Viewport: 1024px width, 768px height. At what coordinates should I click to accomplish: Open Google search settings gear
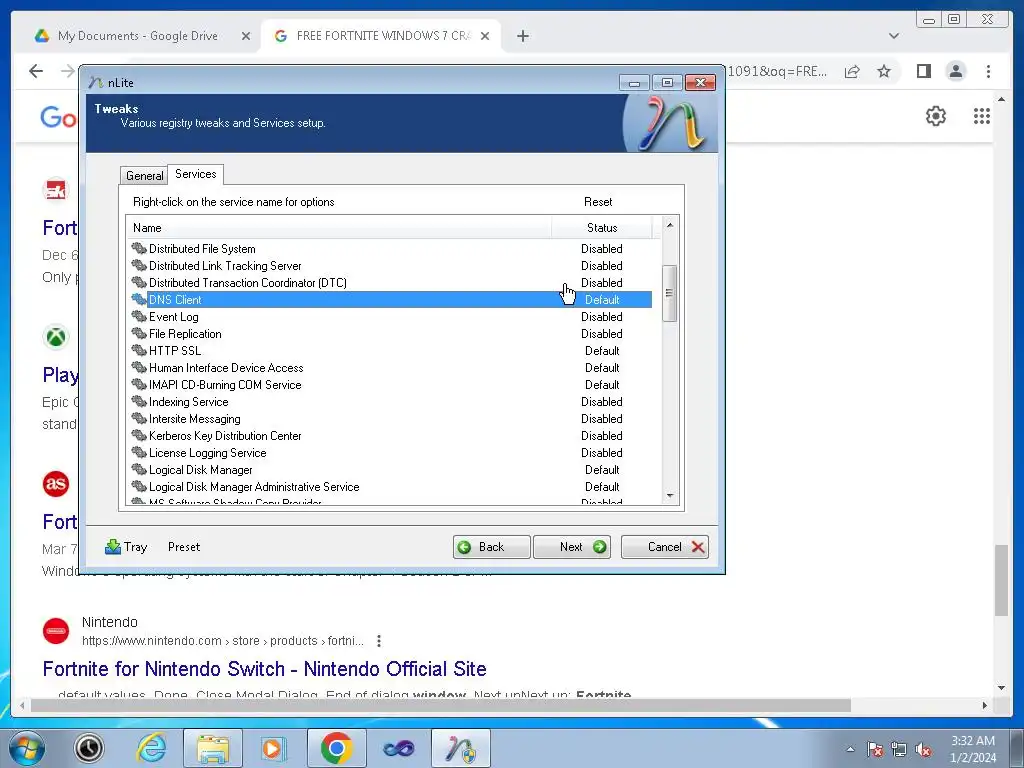click(936, 116)
